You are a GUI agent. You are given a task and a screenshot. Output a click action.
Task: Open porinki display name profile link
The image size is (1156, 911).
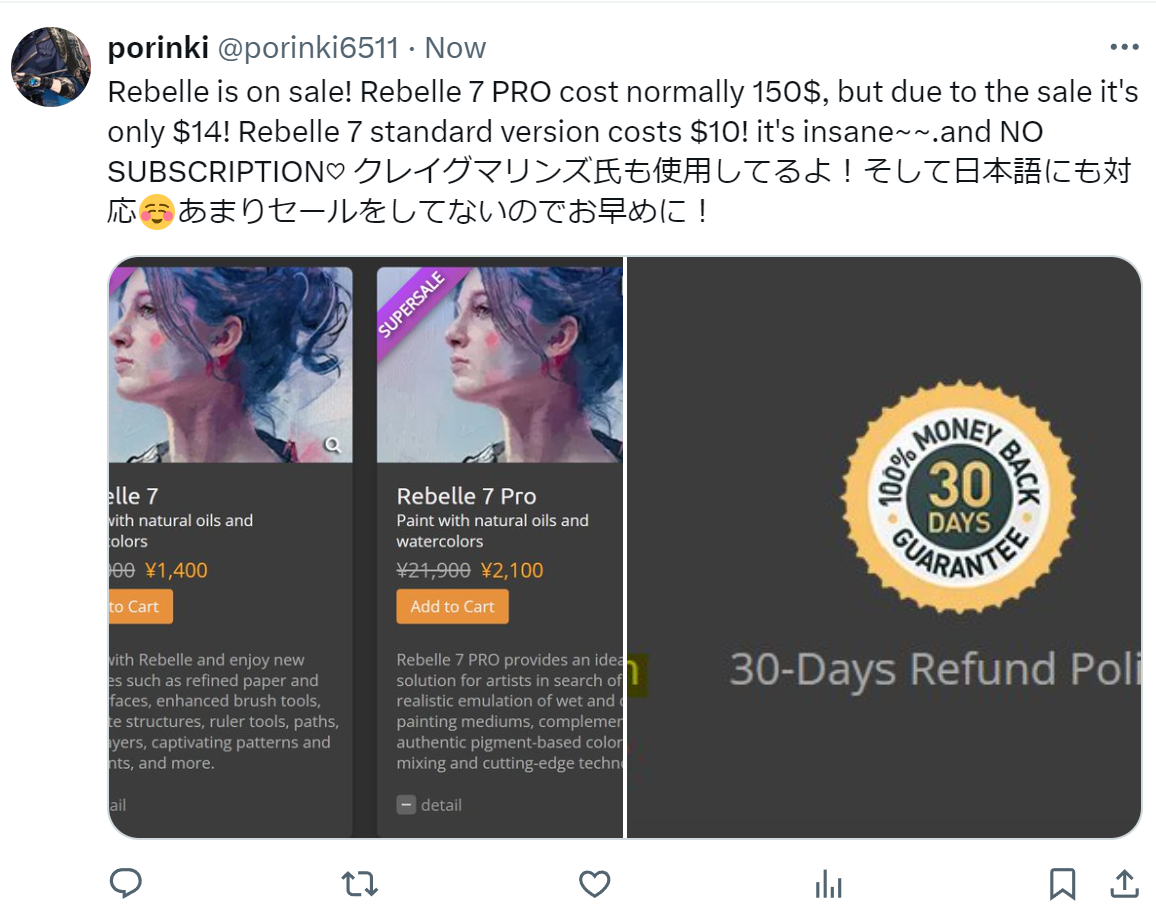click(159, 48)
